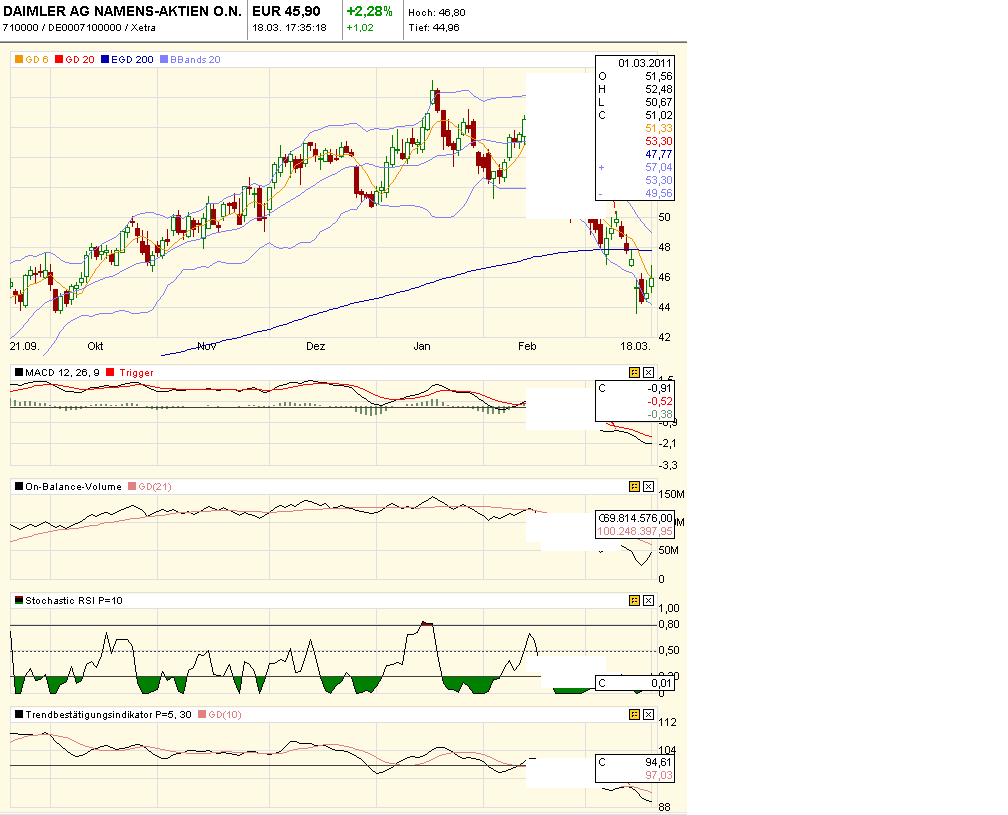Click the black MACD legend swatch

pyautogui.click(x=19, y=372)
